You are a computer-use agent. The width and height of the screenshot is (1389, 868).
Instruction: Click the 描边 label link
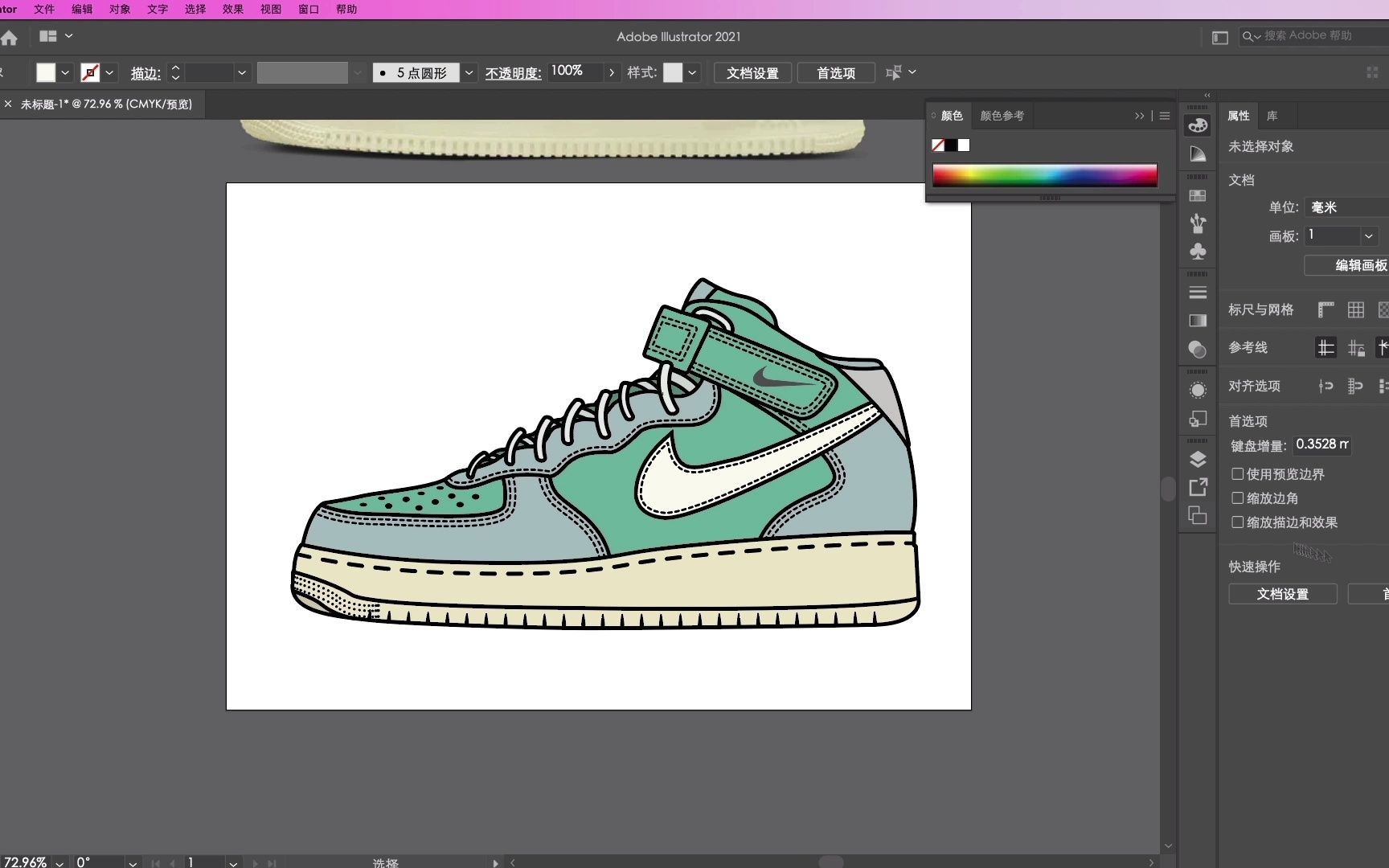pos(145,73)
